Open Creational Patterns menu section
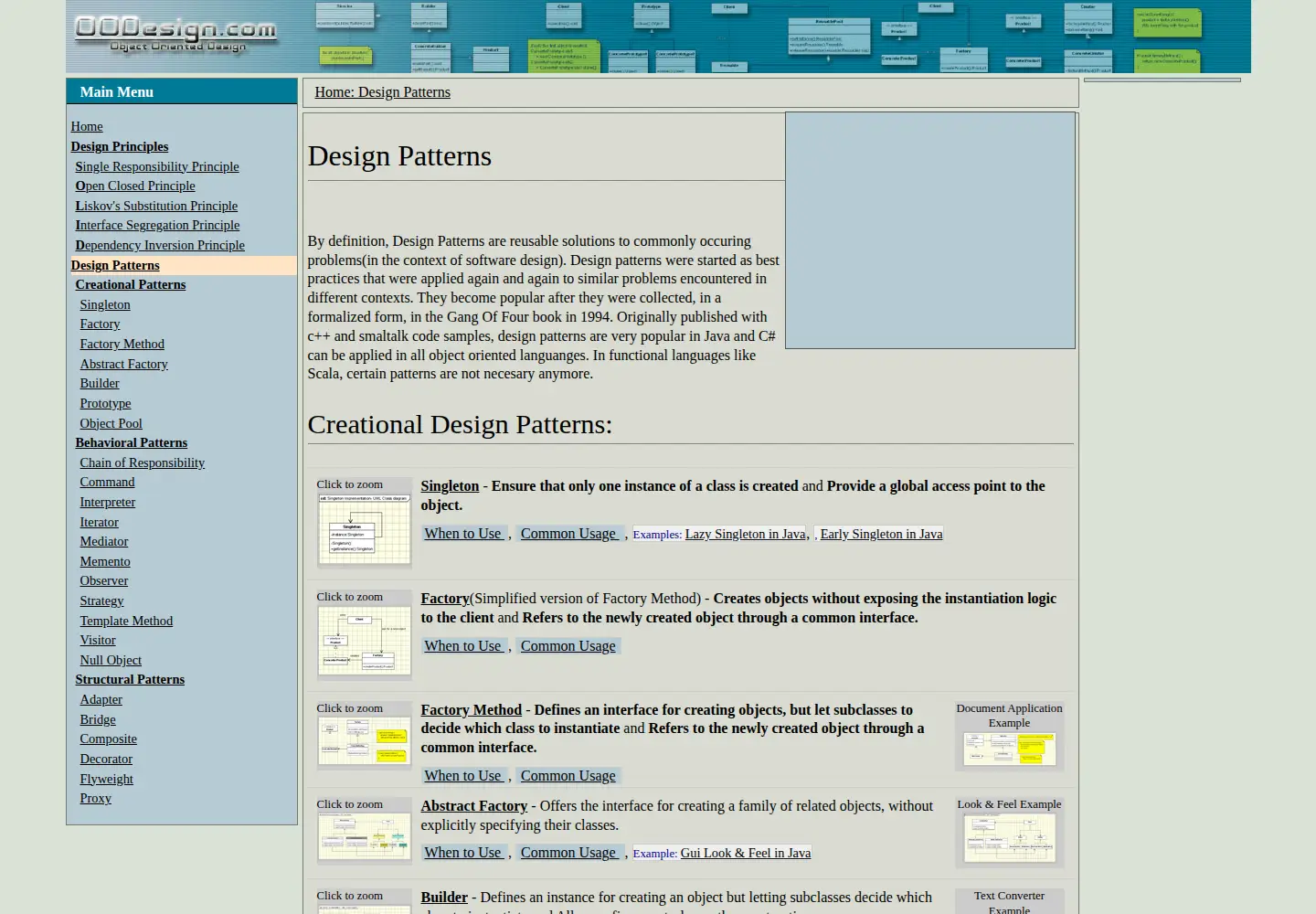This screenshot has width=1316, height=914. 131,284
